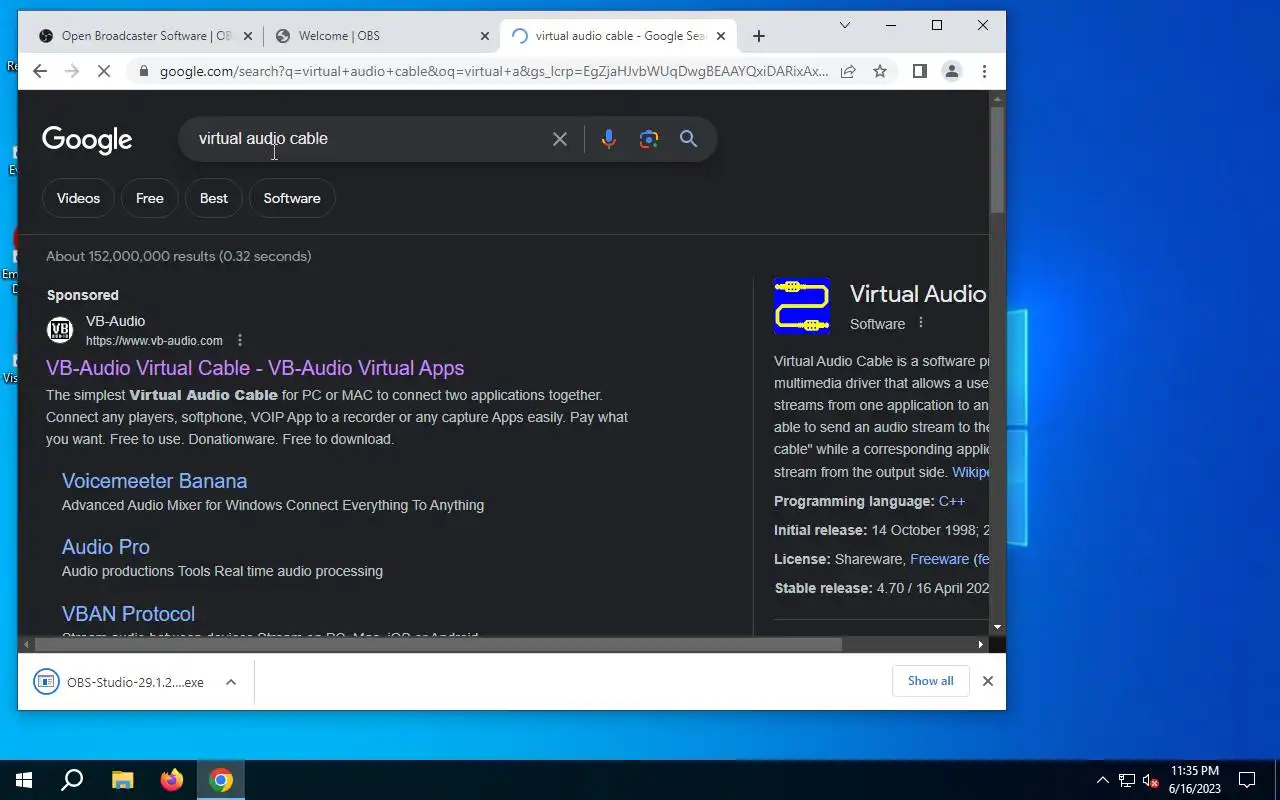Open Audio Pro link
The image size is (1280, 800).
click(106, 547)
